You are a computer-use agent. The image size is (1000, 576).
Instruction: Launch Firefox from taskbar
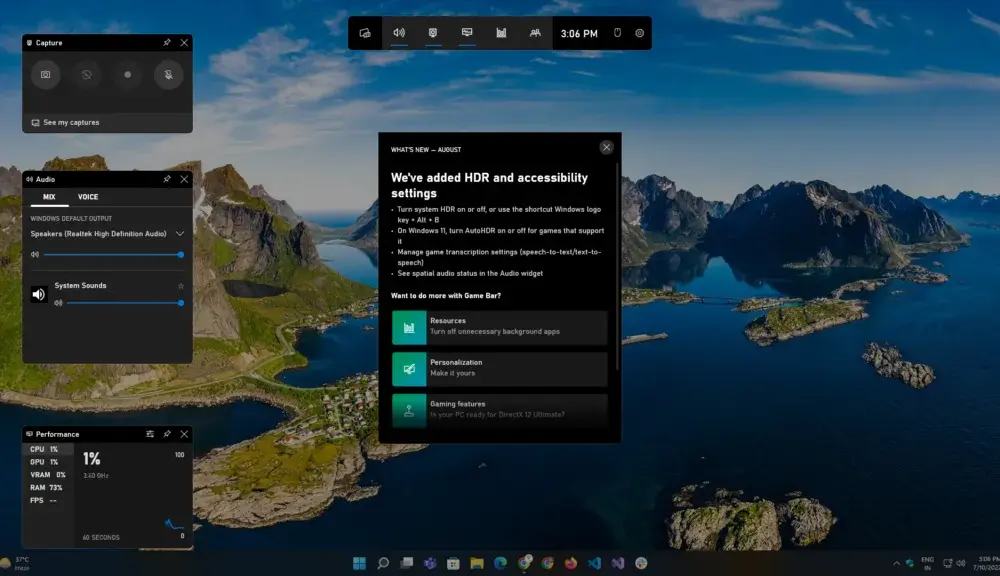pyautogui.click(x=571, y=563)
